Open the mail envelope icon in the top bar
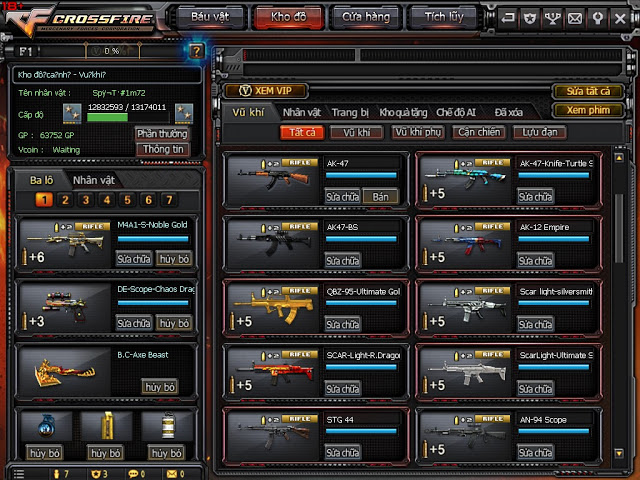This screenshot has width=640, height=480. (575, 18)
